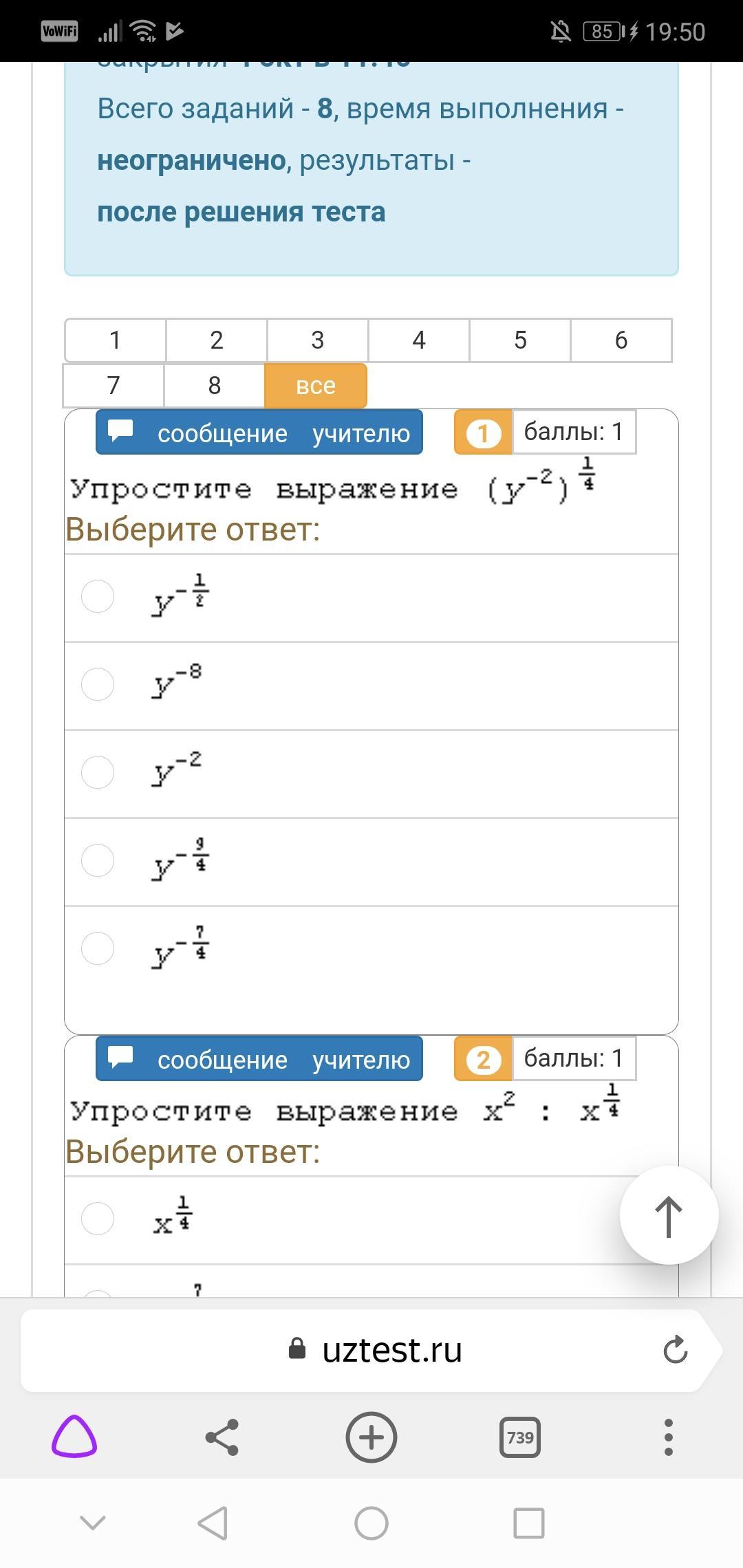Choose x to the 1/4 answer in question 2
The image size is (743, 1568).
point(98,1219)
